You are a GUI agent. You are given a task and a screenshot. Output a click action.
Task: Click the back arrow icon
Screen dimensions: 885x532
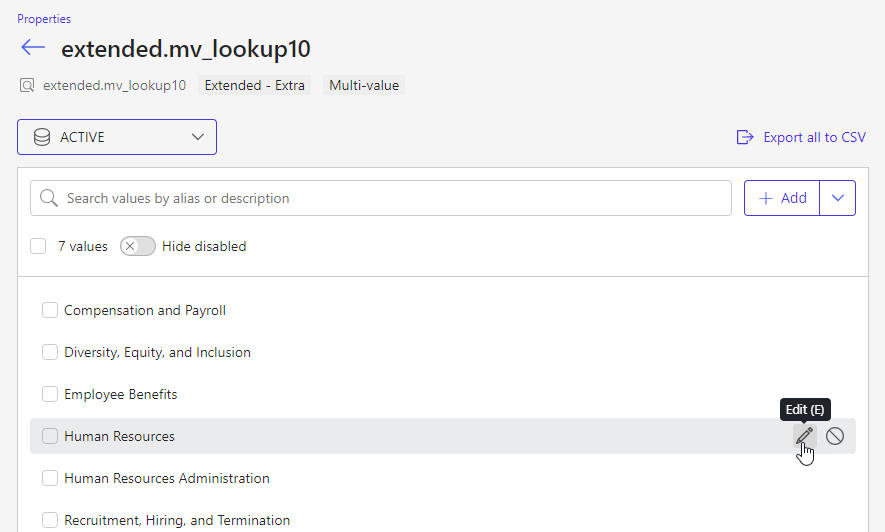pos(33,48)
